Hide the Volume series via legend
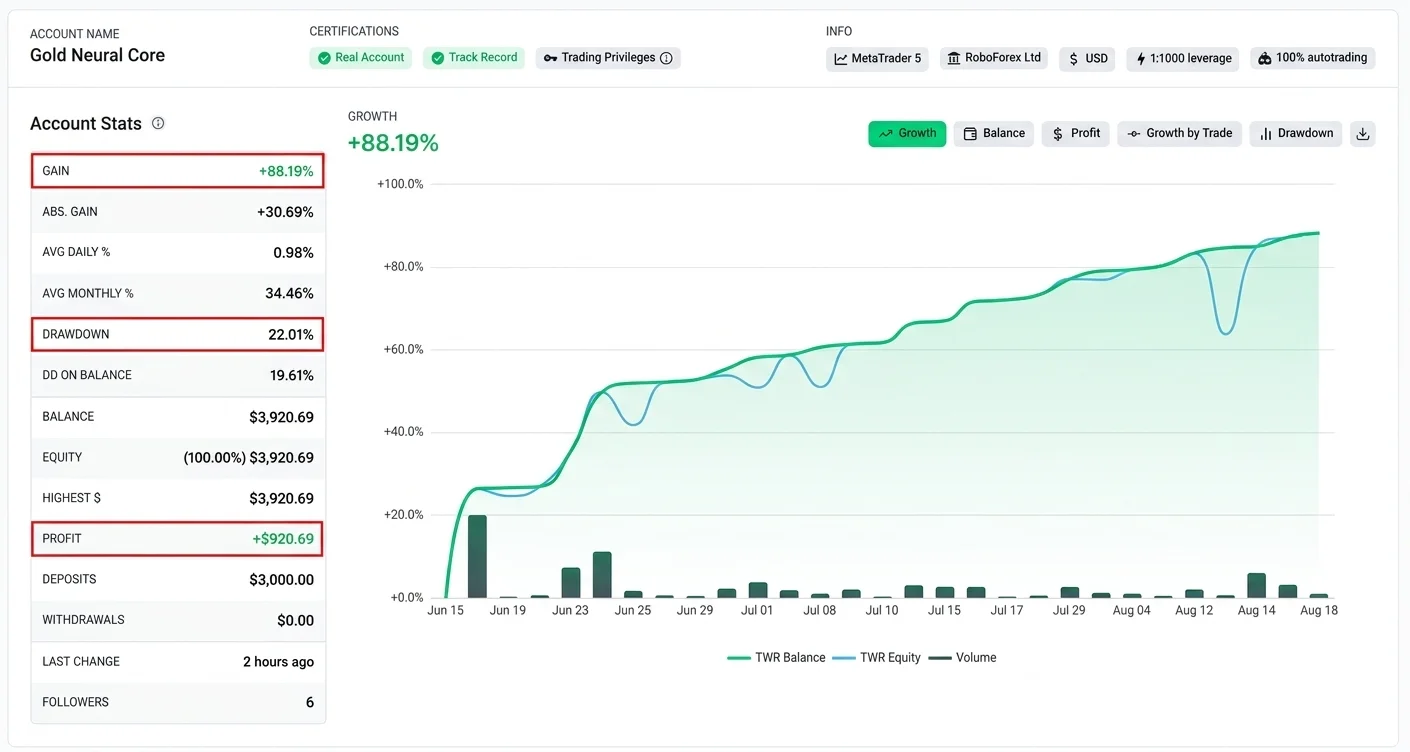 [962, 658]
